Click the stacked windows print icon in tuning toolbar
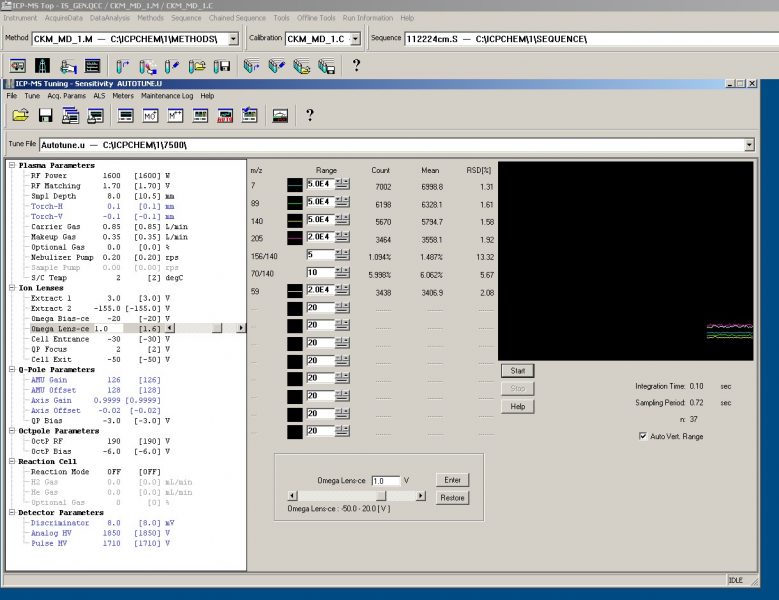 (71, 115)
